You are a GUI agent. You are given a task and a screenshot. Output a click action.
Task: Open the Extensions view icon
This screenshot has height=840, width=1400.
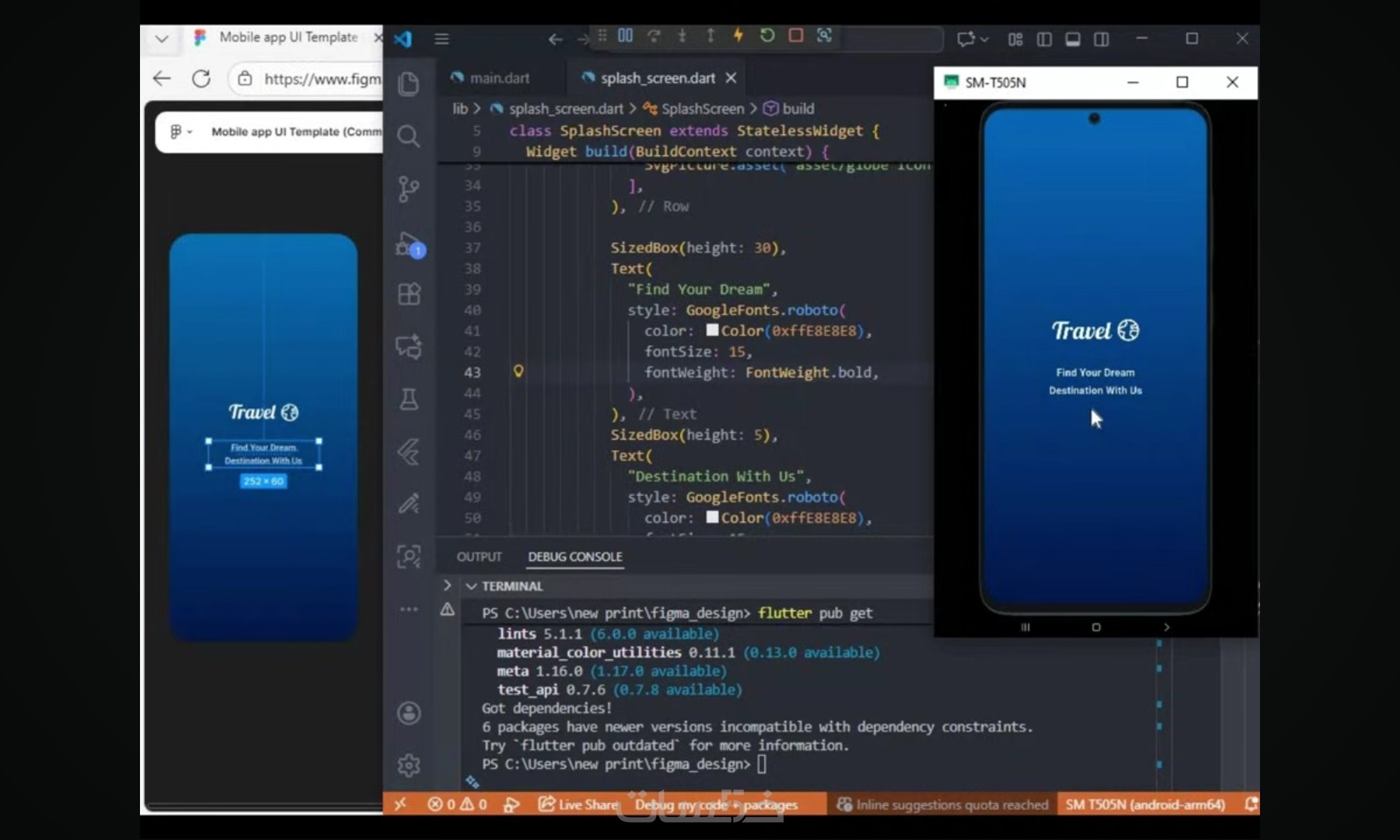[x=409, y=294]
